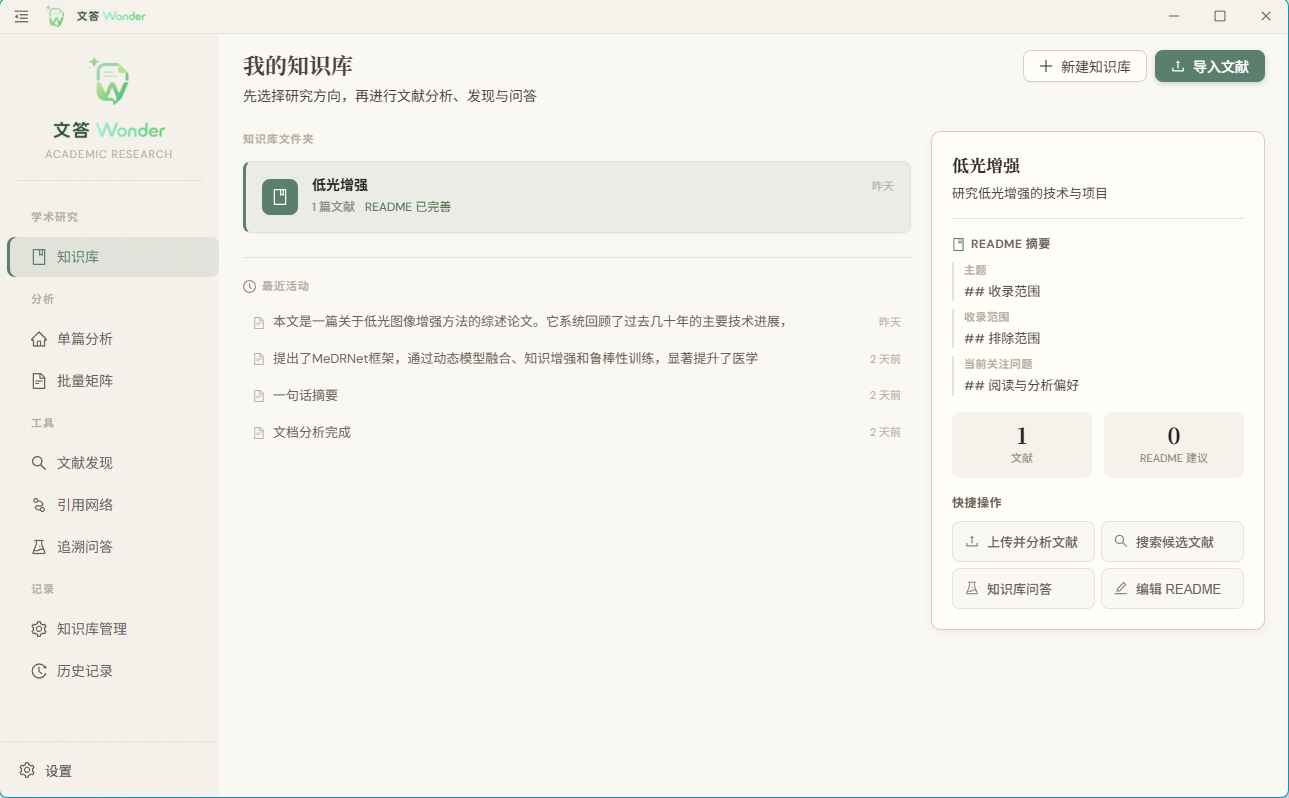Open 知识库管理 in sidebar
Image resolution: width=1289 pixels, height=798 pixels.
[x=113, y=629]
